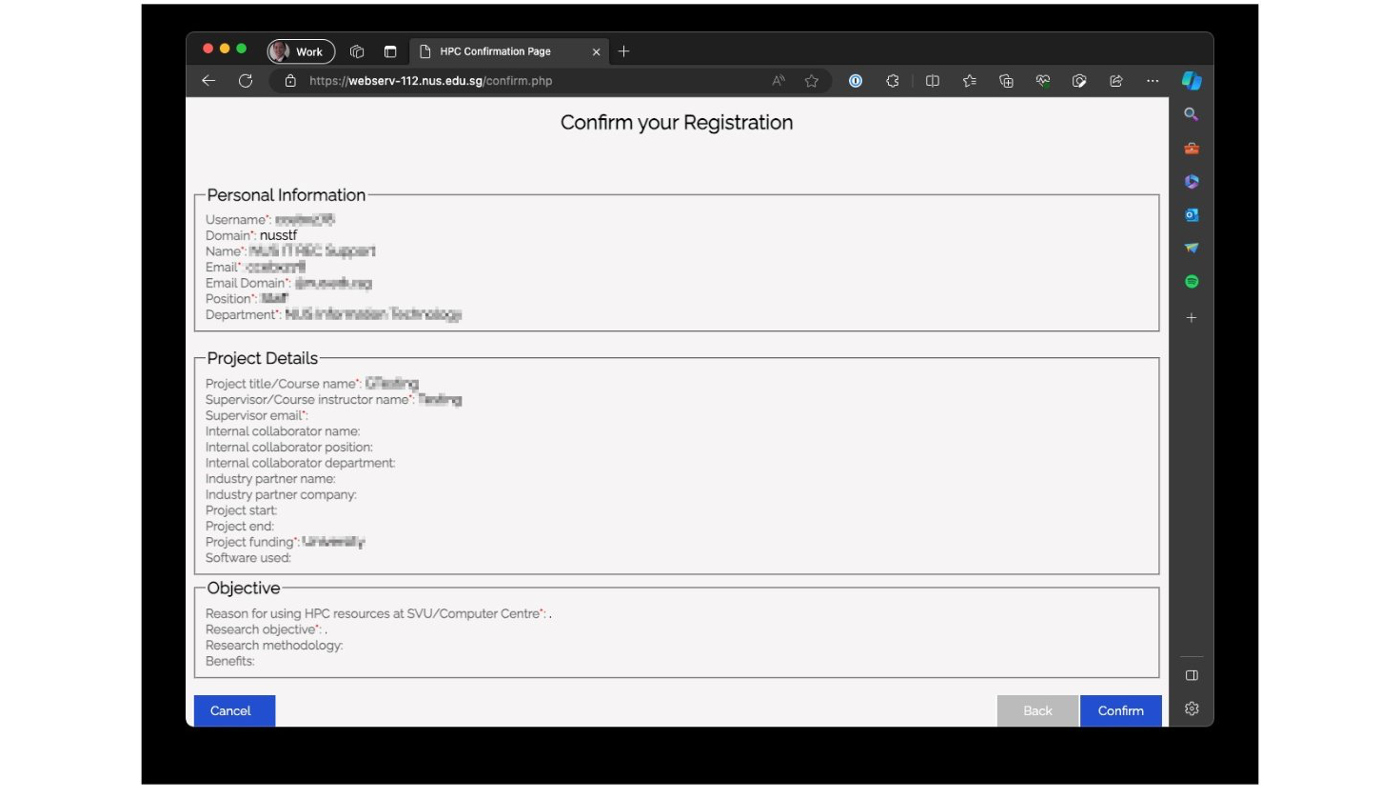
Task: Take a screenshot with the Screenshot icon
Action: [x=1079, y=81]
